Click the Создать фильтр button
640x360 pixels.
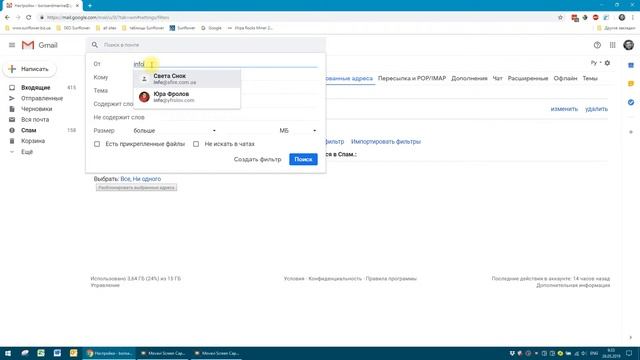[258, 159]
